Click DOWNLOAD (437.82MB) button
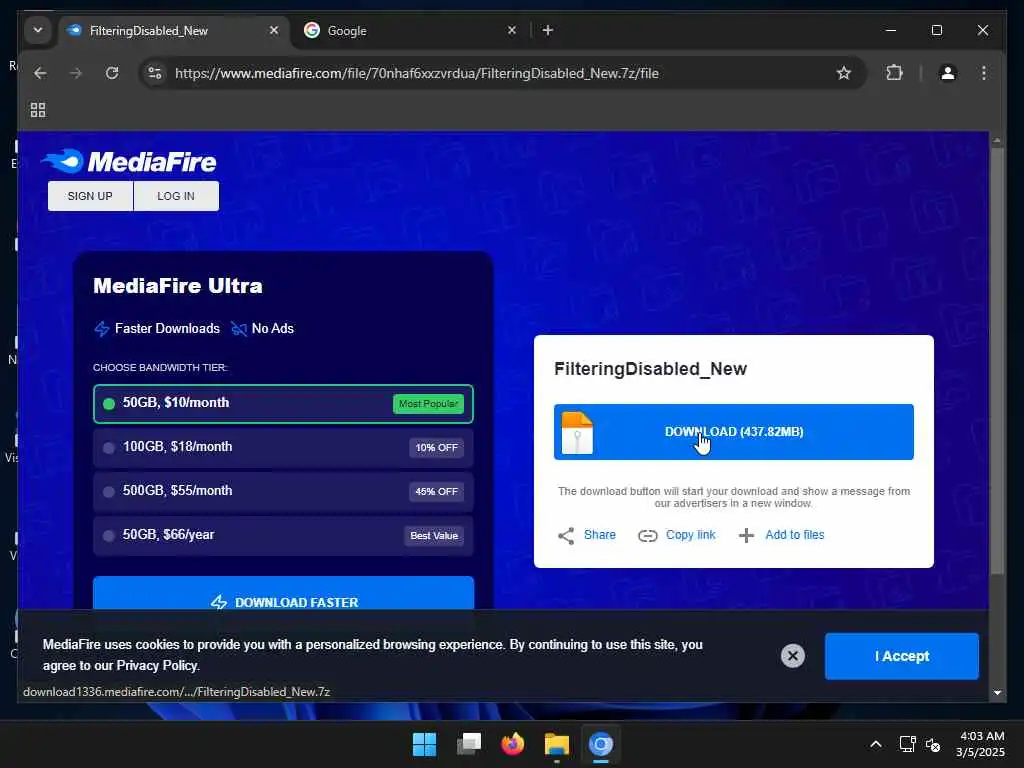Image resolution: width=1024 pixels, height=768 pixels. pyautogui.click(x=733, y=432)
